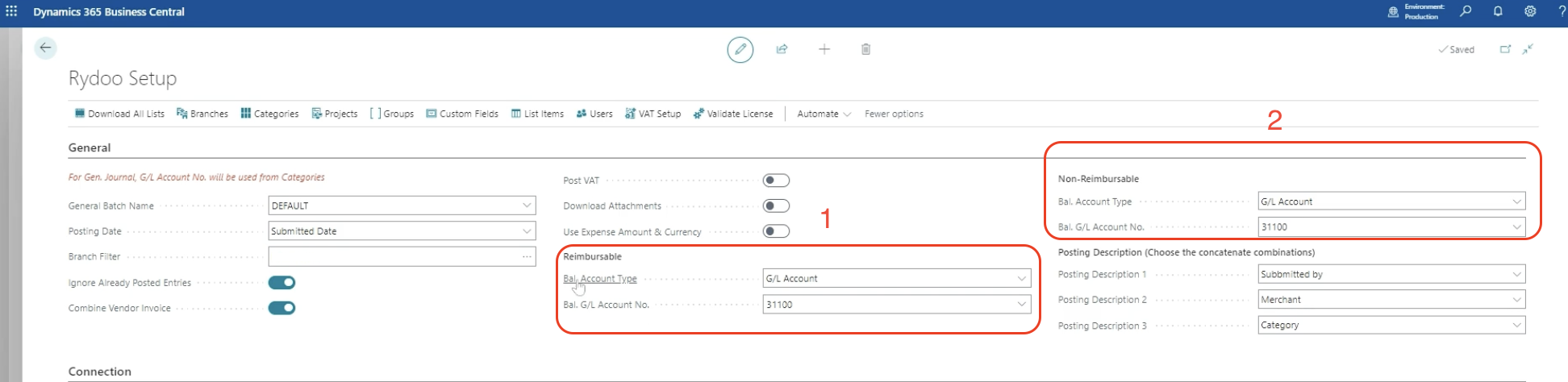Open the Projects action

tap(335, 114)
